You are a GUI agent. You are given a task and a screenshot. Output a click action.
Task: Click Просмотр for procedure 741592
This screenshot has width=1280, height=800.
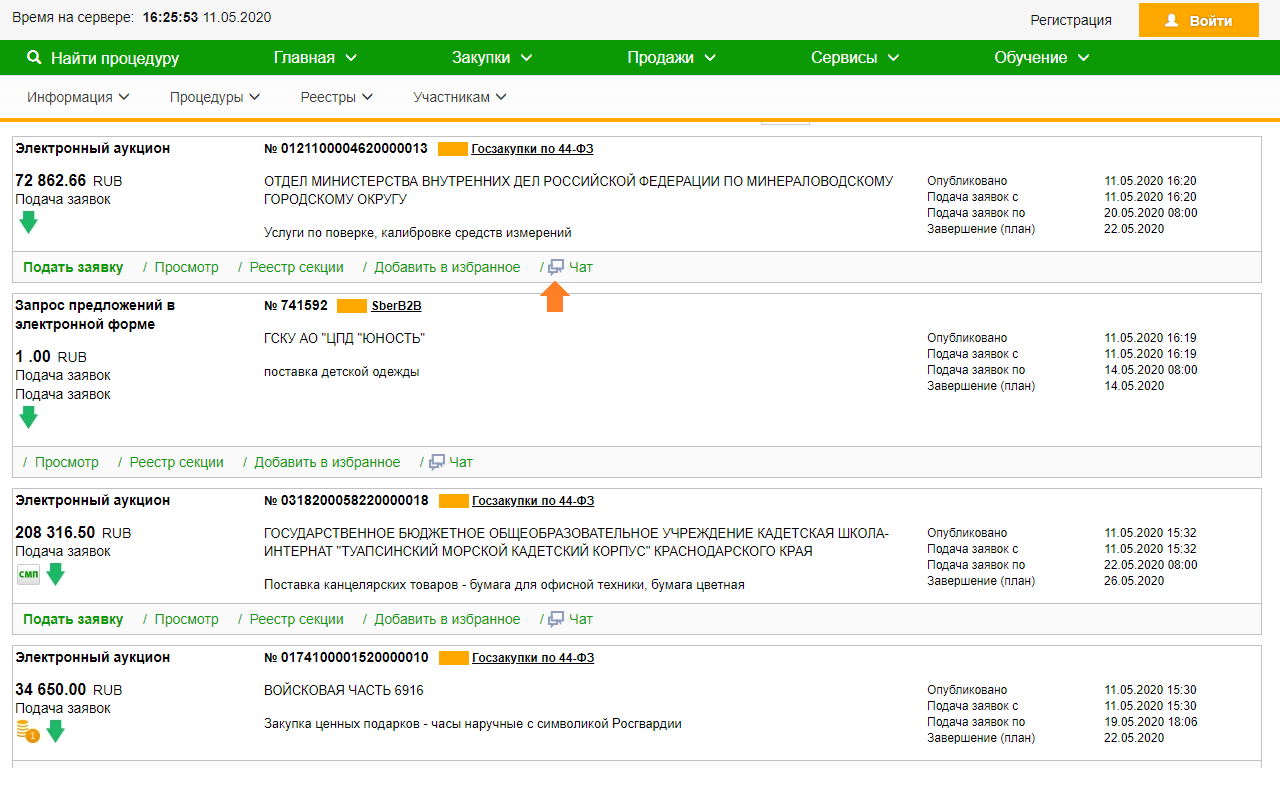coord(67,462)
